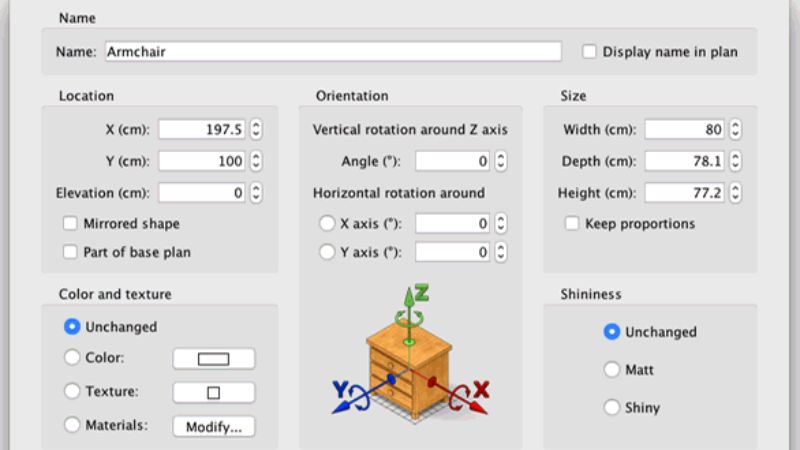Select the X axis rotation radio button
The image size is (800, 450).
pos(327,223)
